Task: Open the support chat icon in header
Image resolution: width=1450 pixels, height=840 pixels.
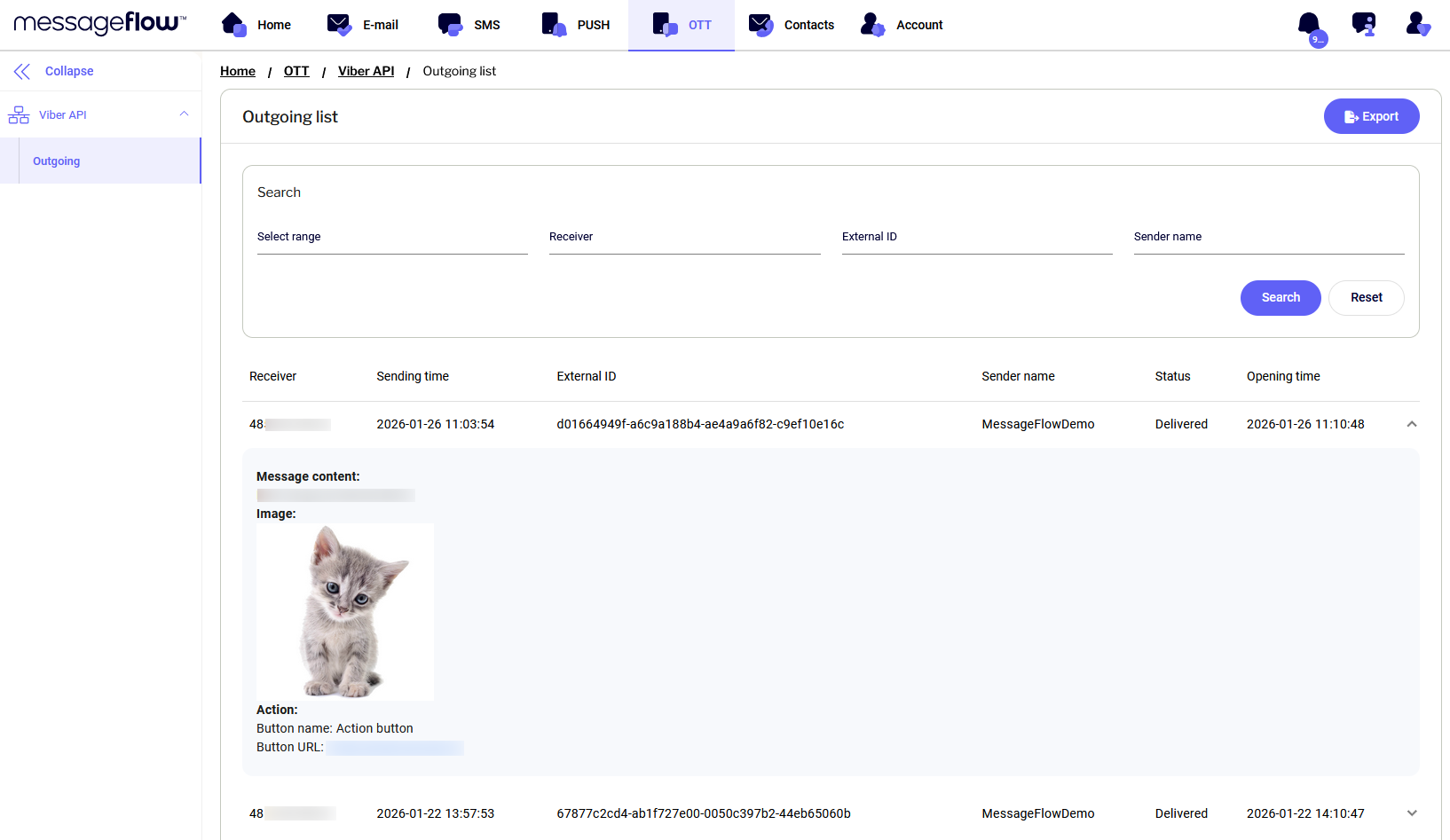Action: click(1363, 24)
